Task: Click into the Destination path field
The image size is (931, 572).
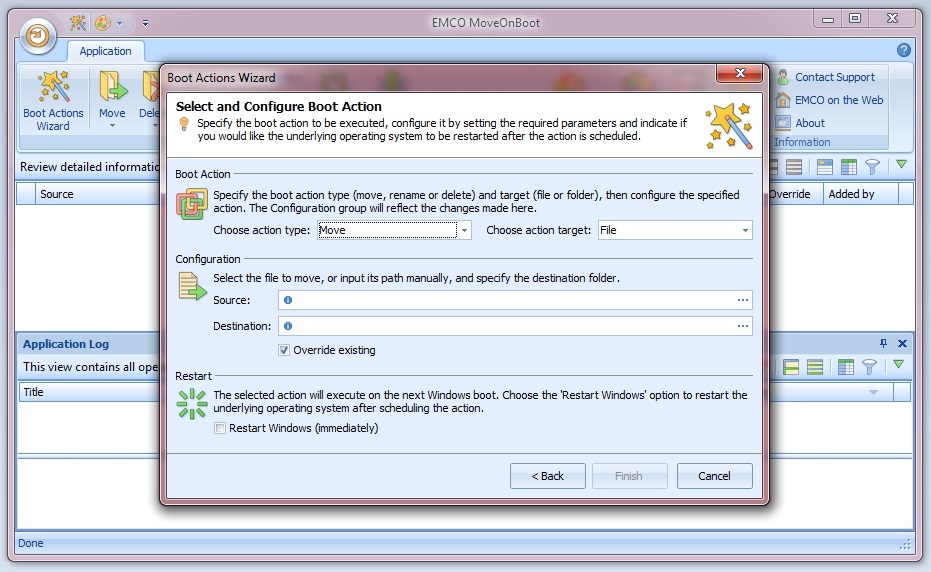Action: 514,326
